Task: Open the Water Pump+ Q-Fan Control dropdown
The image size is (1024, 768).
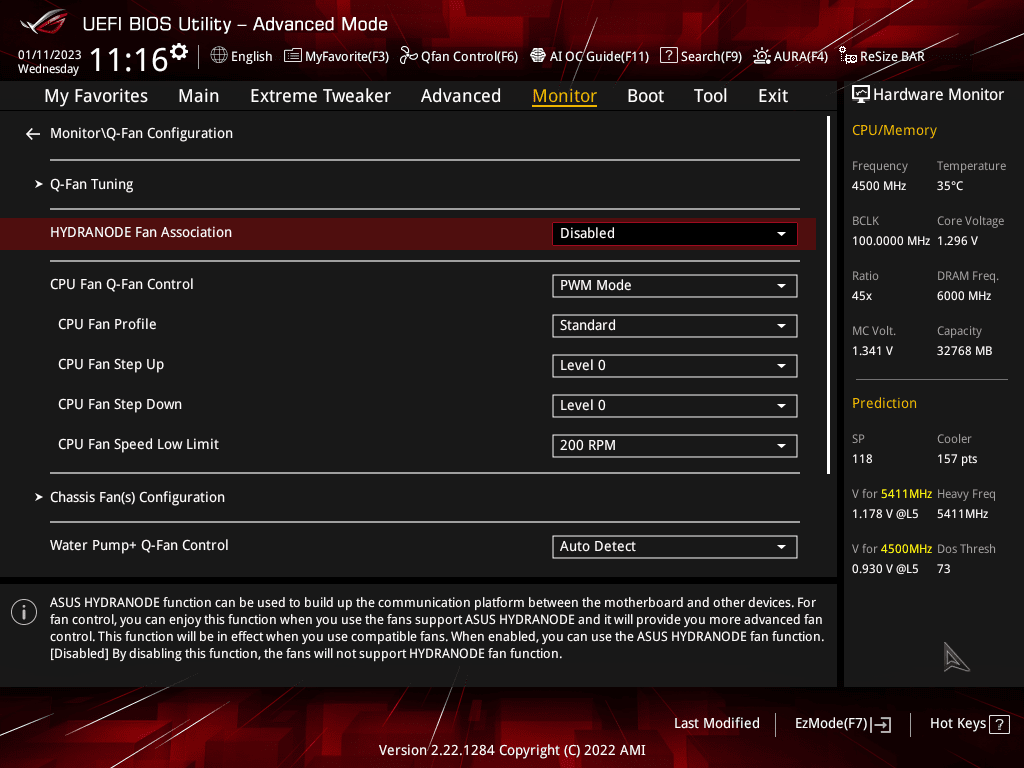Action: click(675, 547)
